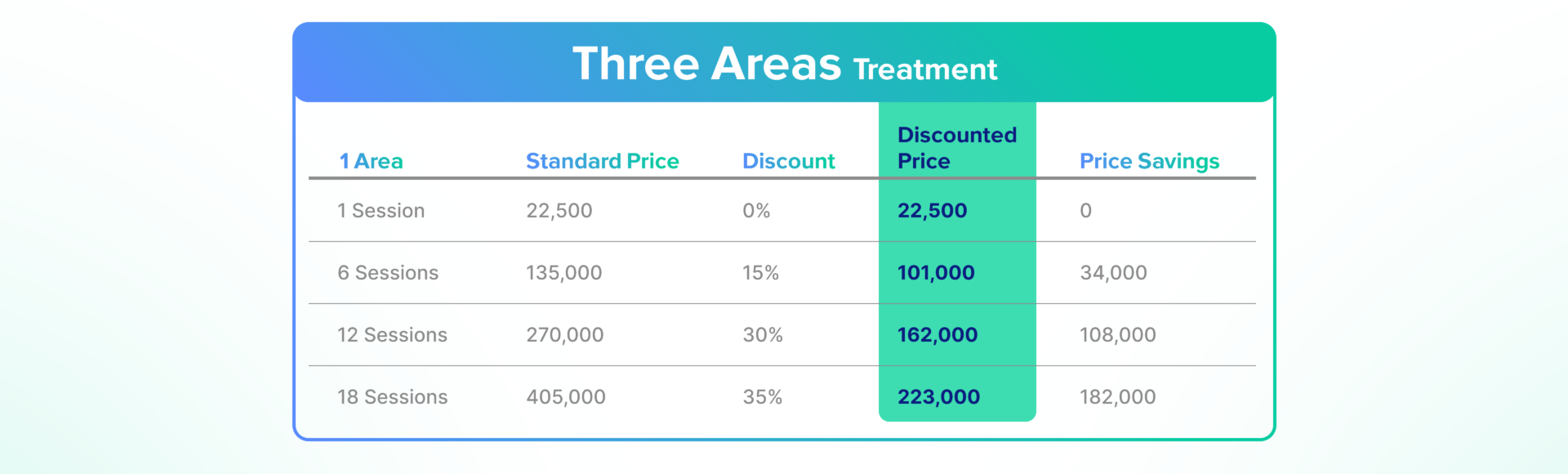Click the Three Areas Treatment title
This screenshot has width=1568, height=474.
tap(784, 64)
